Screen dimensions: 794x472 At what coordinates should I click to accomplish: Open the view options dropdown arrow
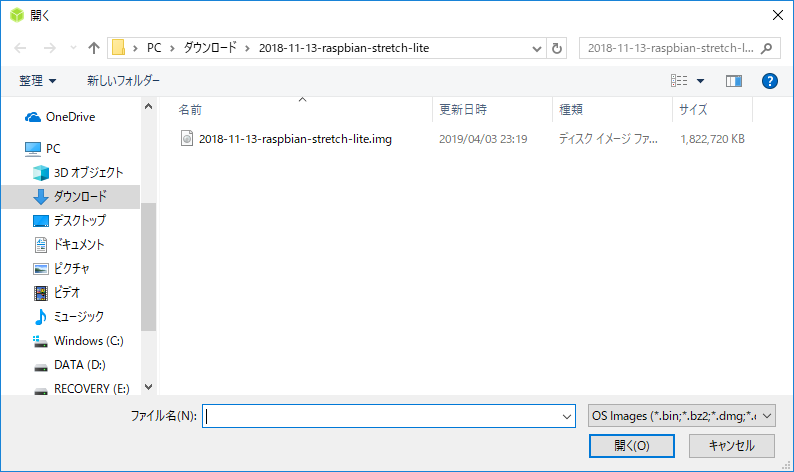pos(700,81)
